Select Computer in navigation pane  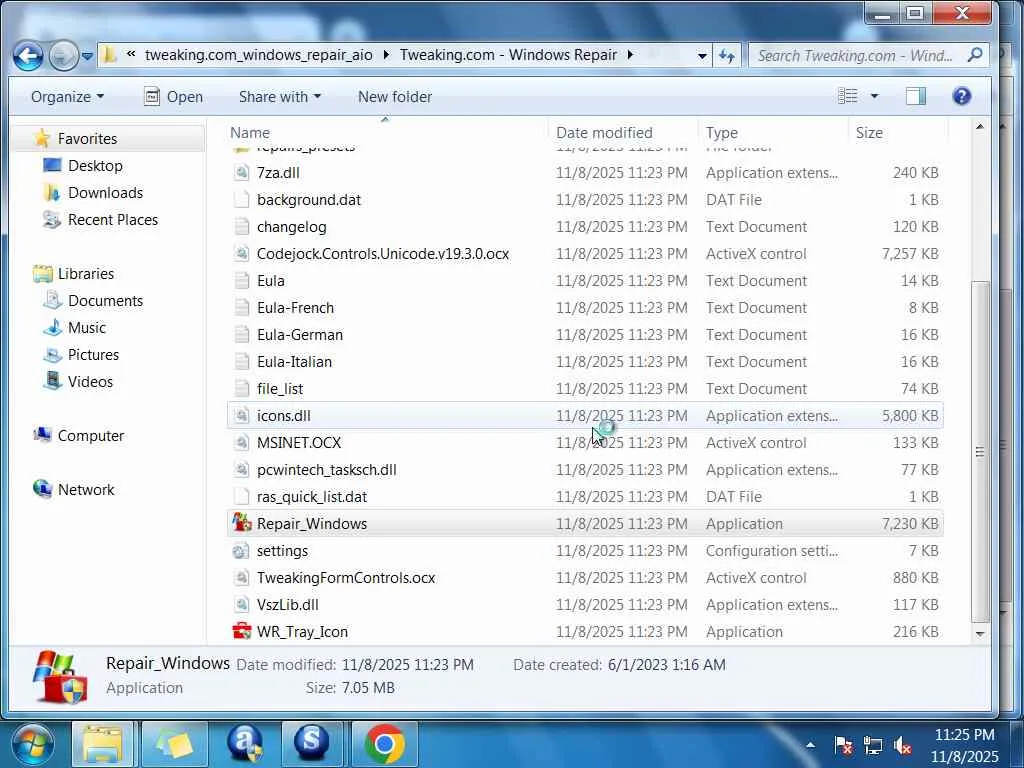pyautogui.click(x=90, y=436)
